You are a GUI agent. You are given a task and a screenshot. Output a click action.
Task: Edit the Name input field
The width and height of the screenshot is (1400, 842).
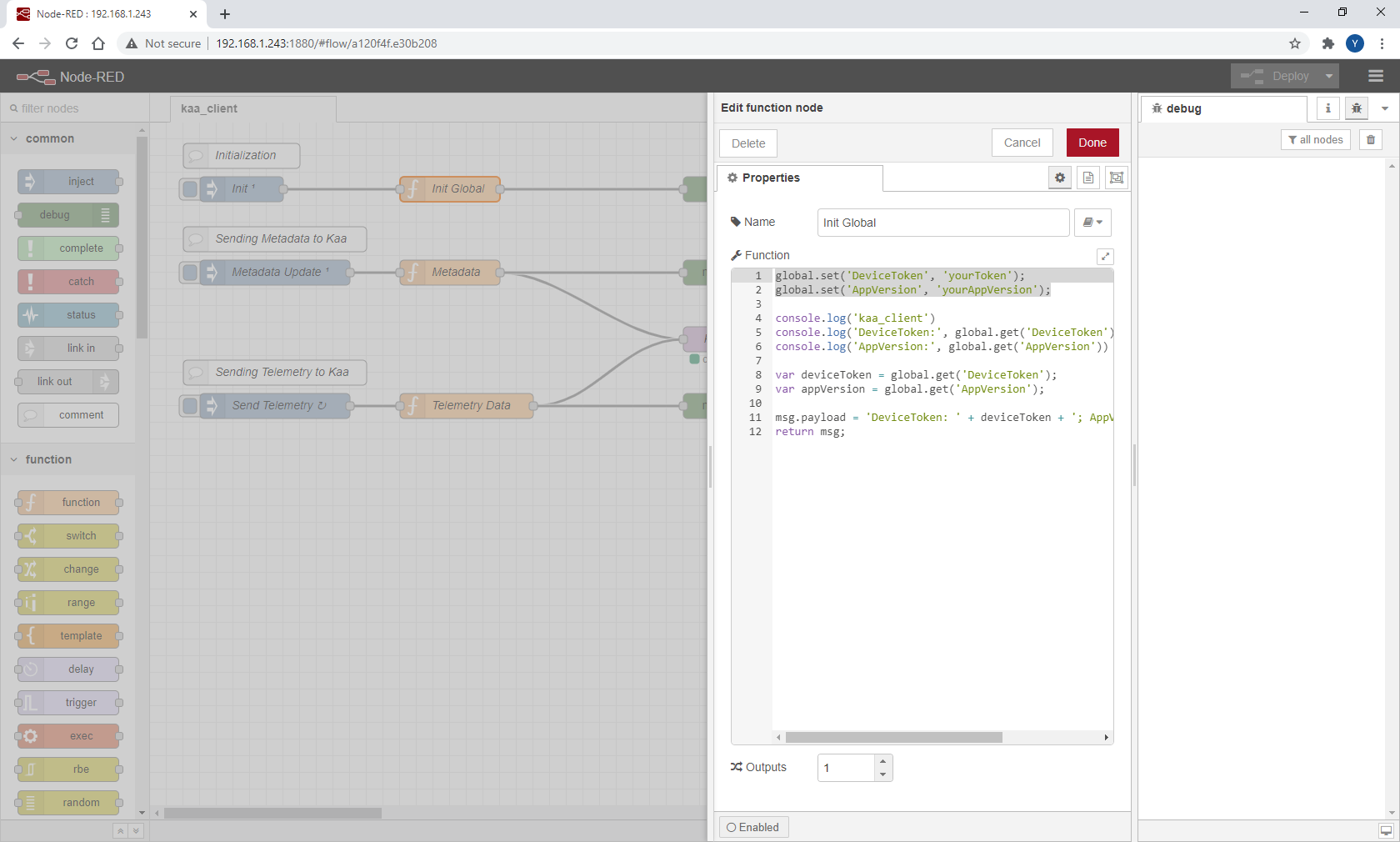[x=943, y=223]
